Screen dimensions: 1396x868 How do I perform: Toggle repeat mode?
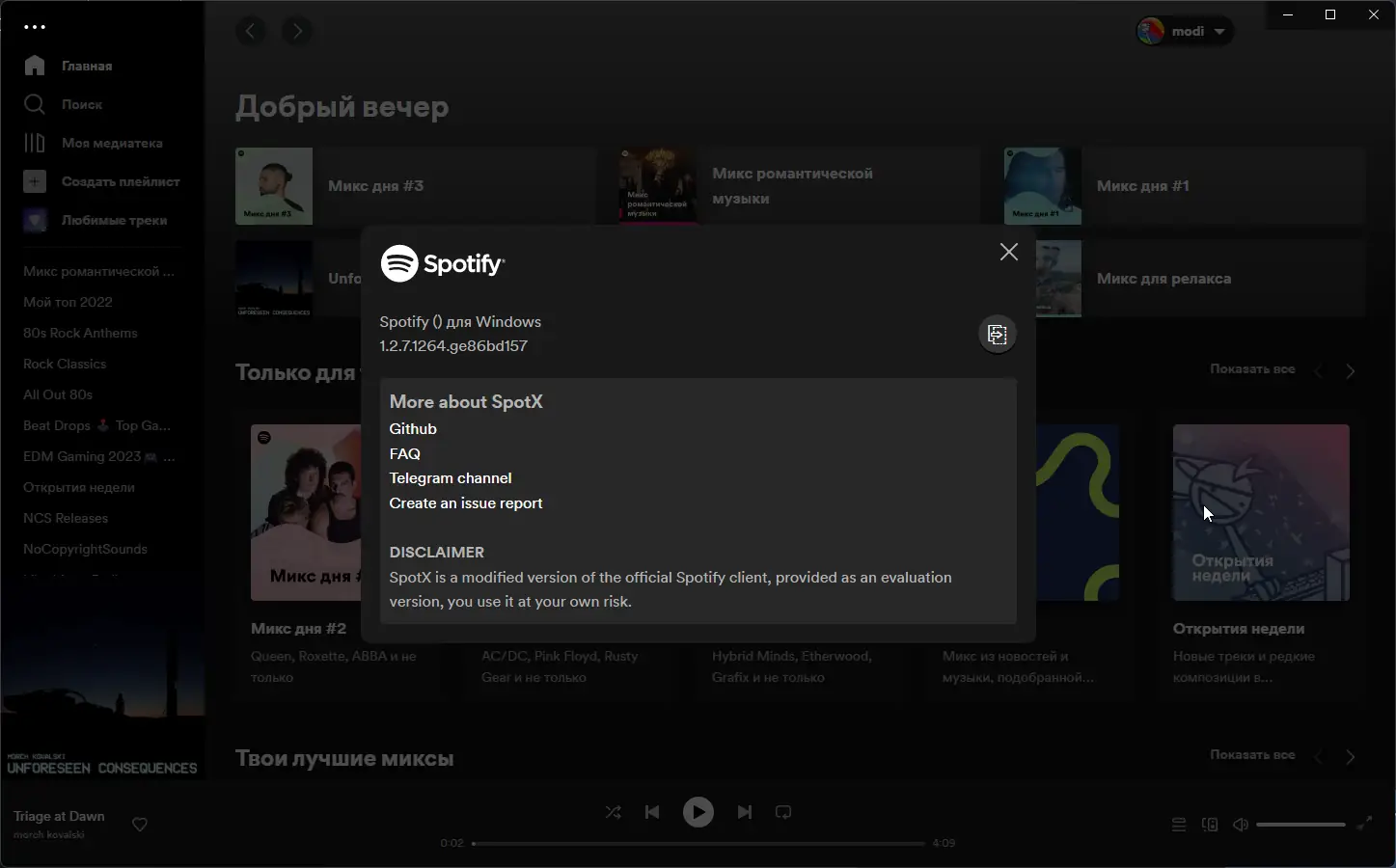(783, 812)
